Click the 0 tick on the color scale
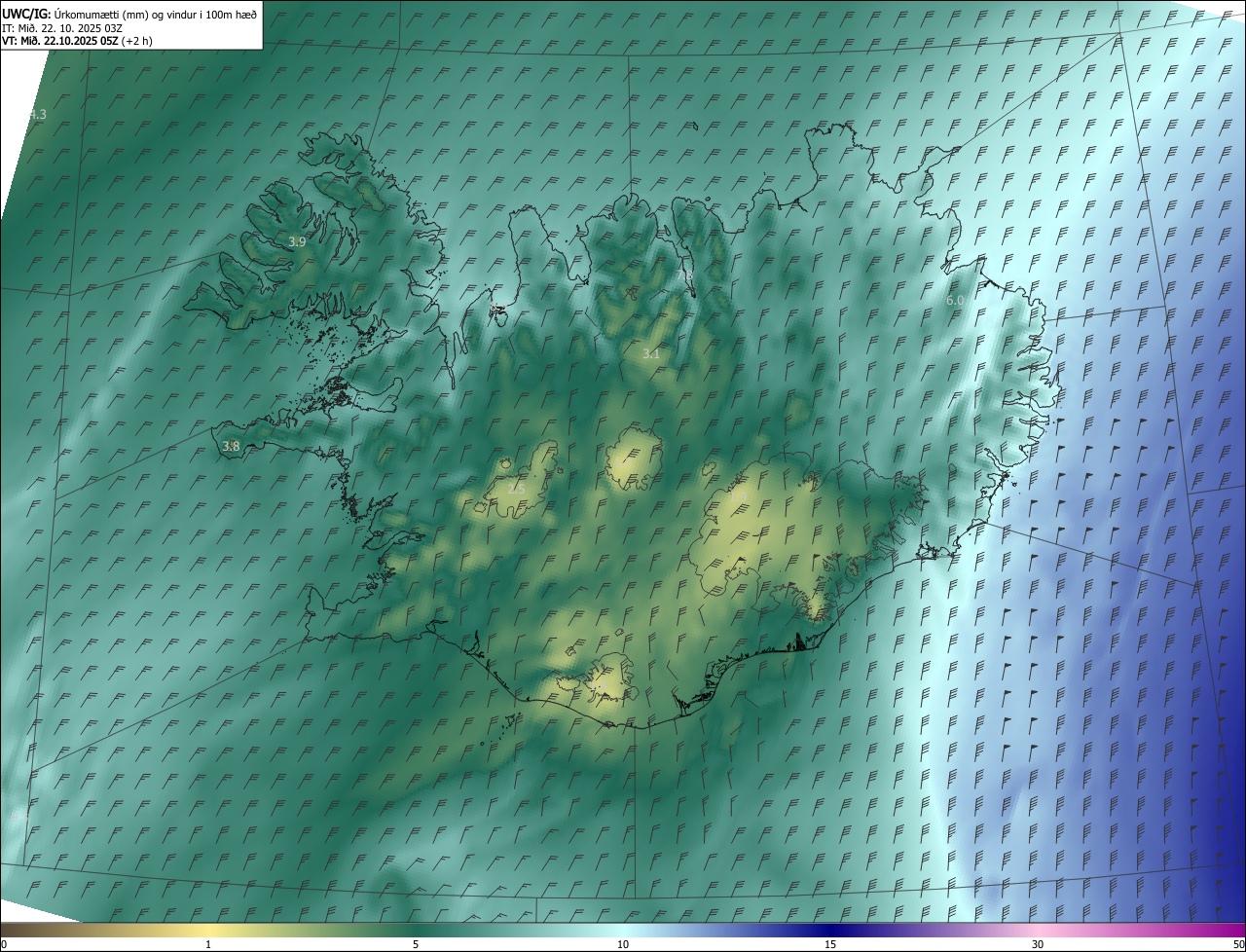Viewport: 1246px width, 952px height. pos(4,944)
